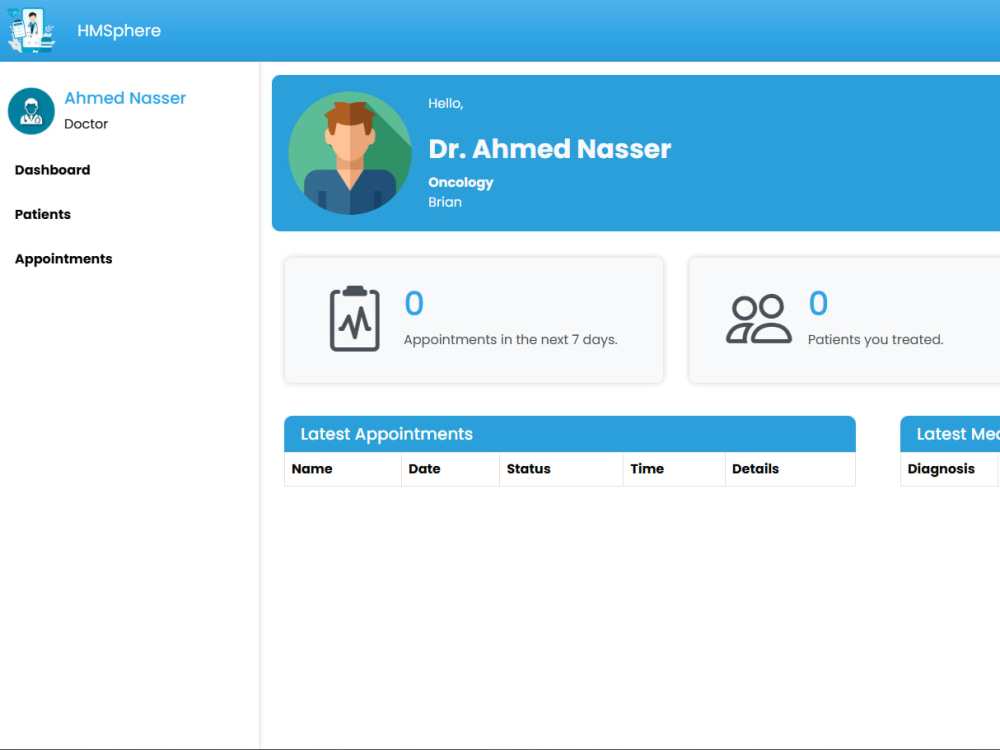1000x750 pixels.
Task: Click the large doctor profile picture
Action: 349,153
